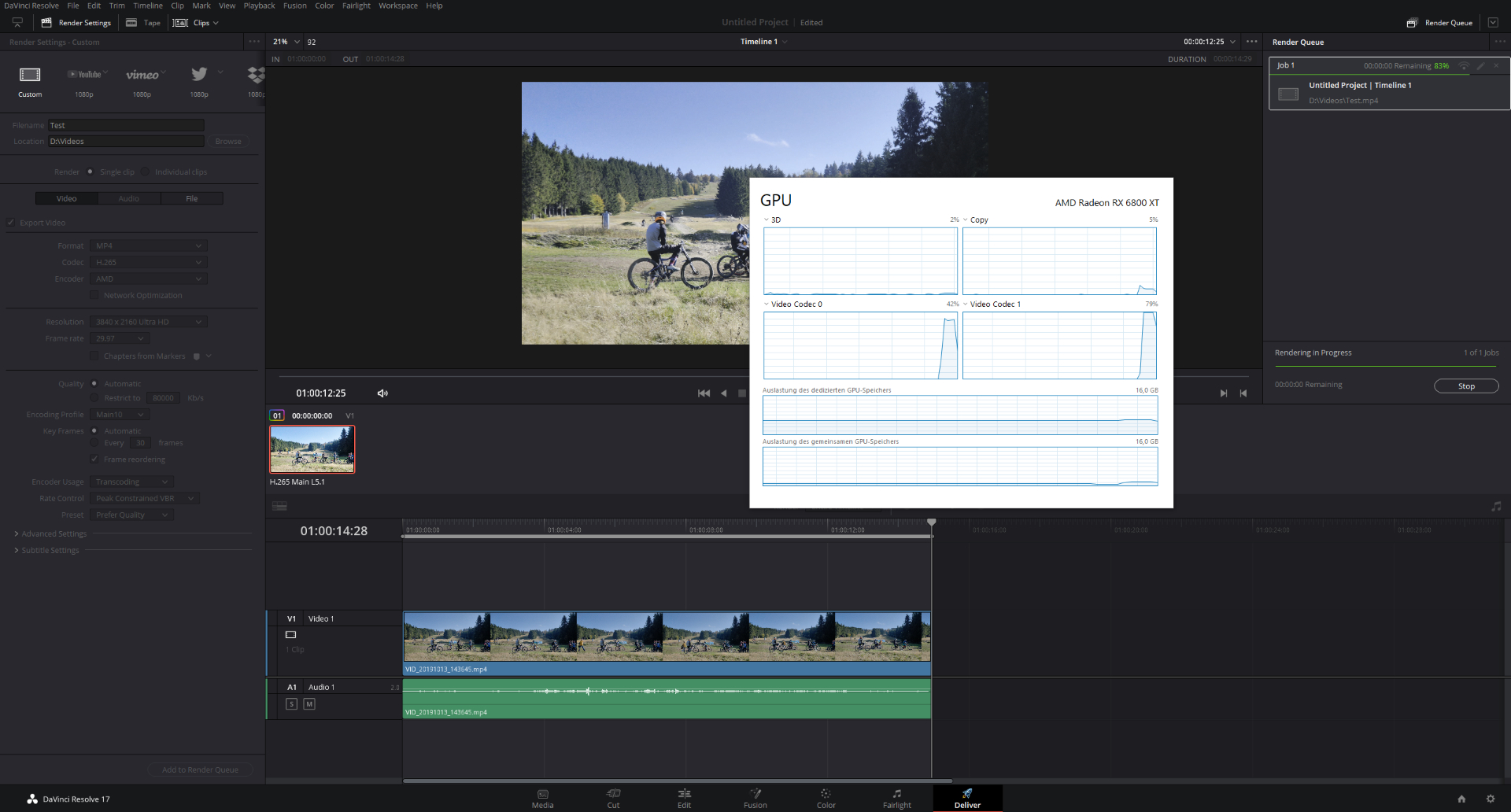Choose the YouTube 1080p render preset

[84, 75]
